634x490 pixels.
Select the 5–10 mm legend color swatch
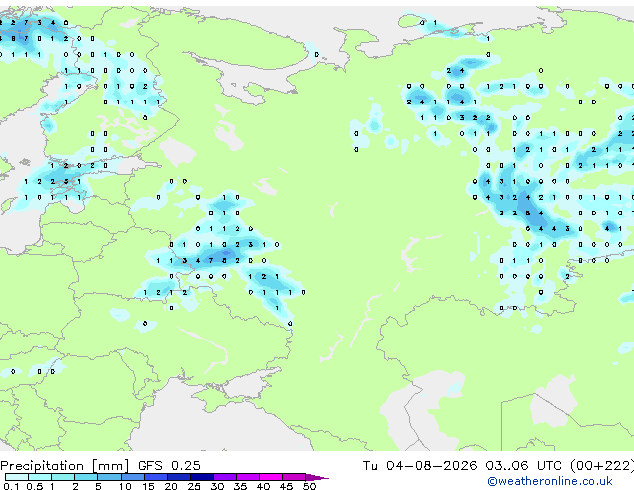pos(109,477)
